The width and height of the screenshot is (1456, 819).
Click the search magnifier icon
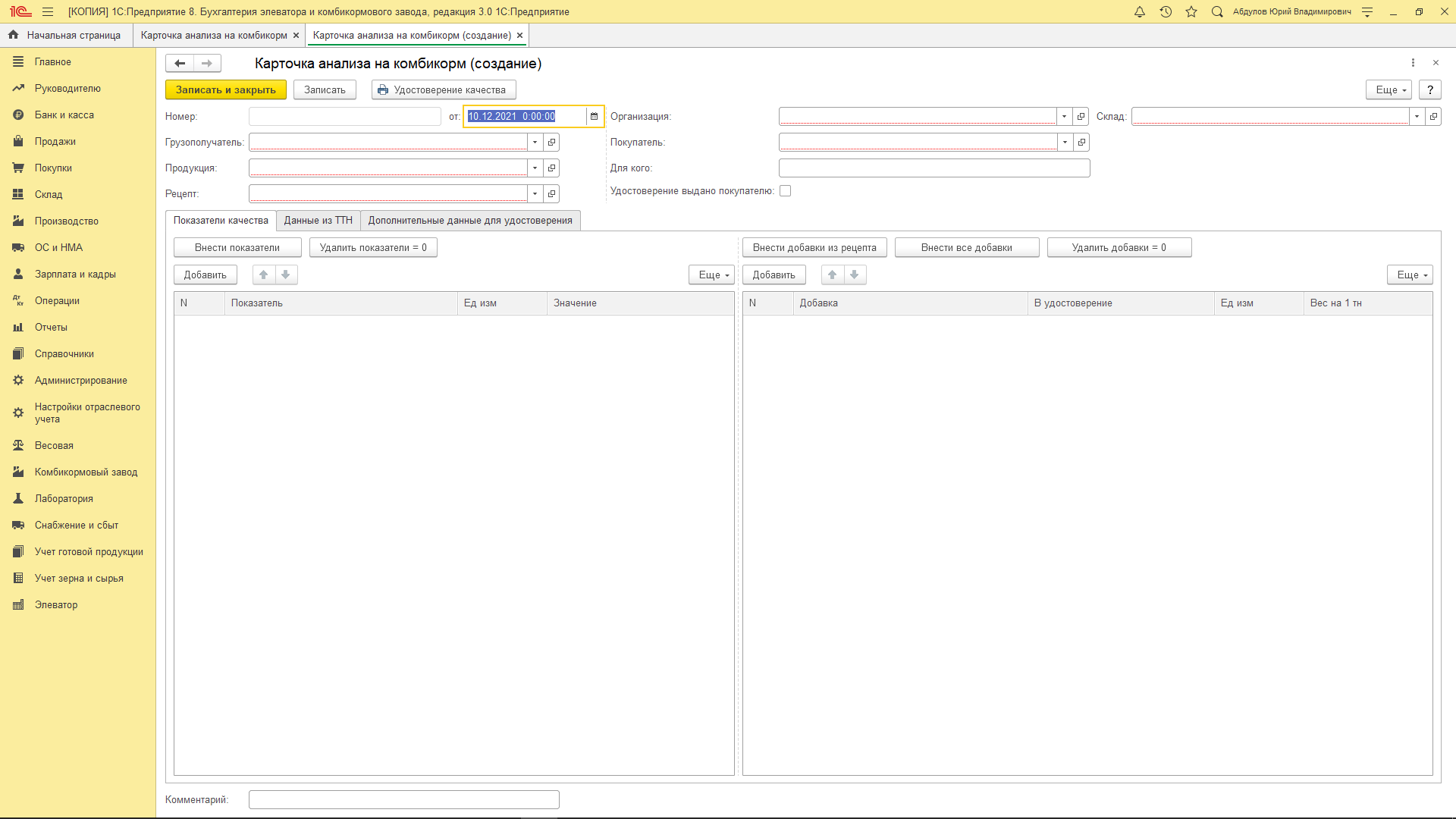coord(1217,11)
